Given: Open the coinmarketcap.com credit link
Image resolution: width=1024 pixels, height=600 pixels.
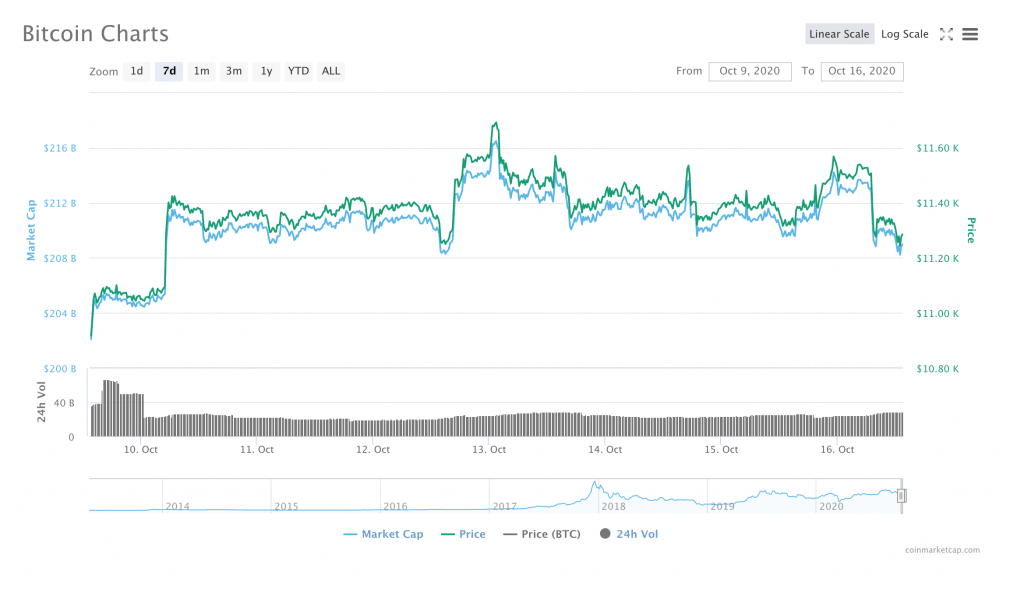Looking at the screenshot, I should pyautogui.click(x=941, y=550).
